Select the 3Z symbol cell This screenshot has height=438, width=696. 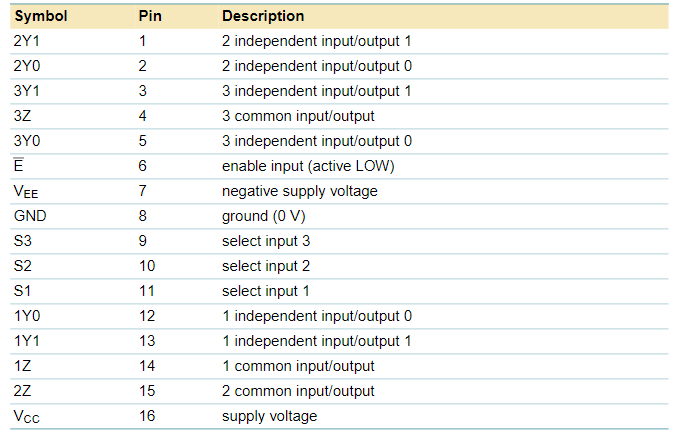(24, 116)
